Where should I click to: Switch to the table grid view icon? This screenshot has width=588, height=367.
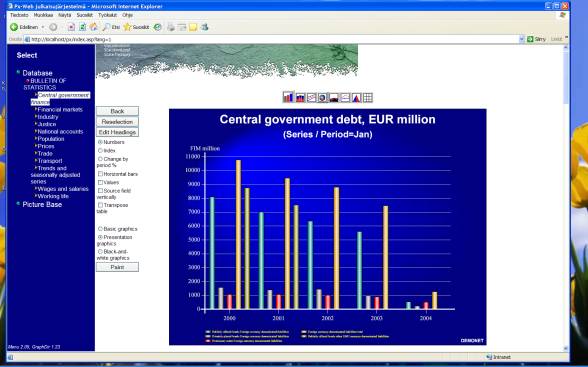368,98
